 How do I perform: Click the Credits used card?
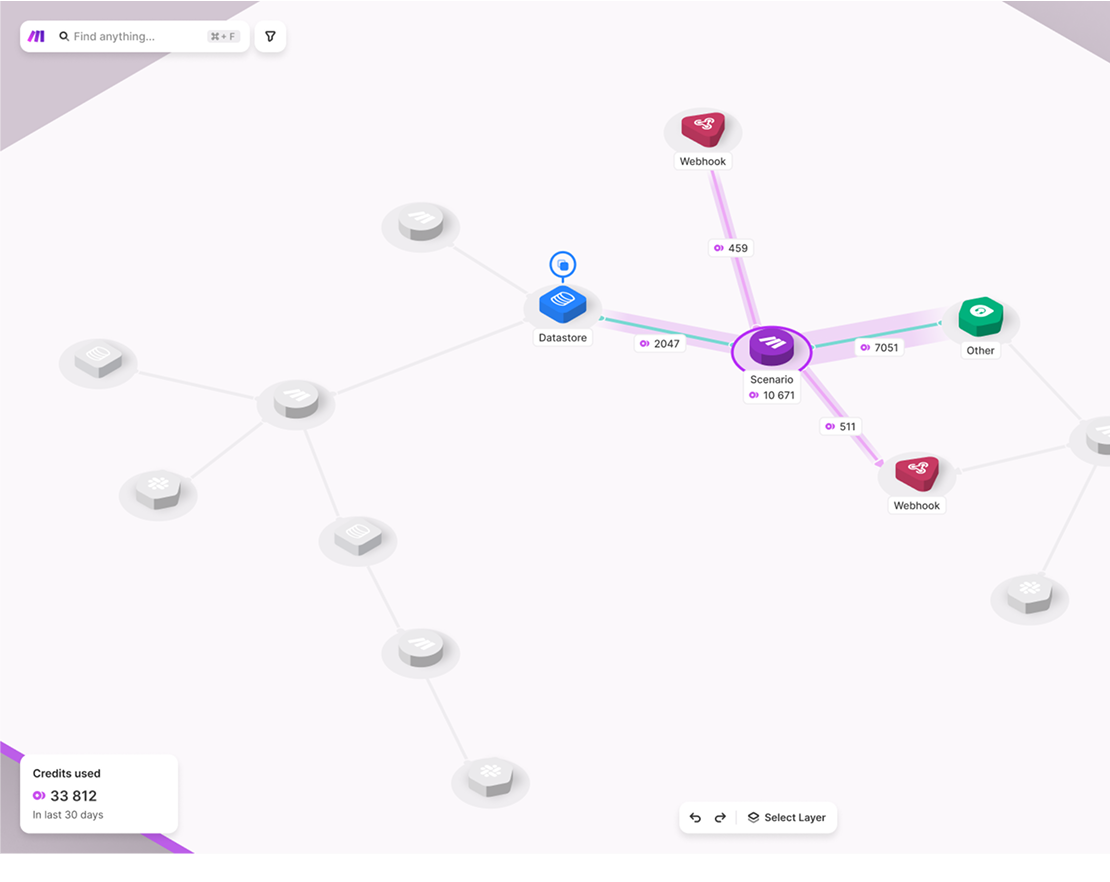99,794
